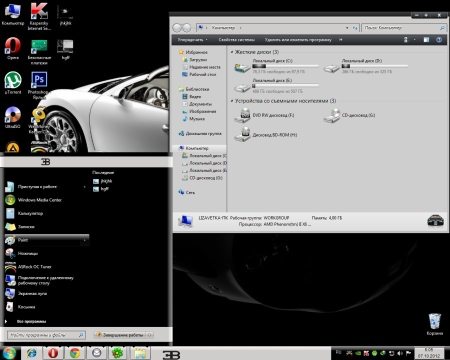Open remote desktop connection from Start menu

47,280
